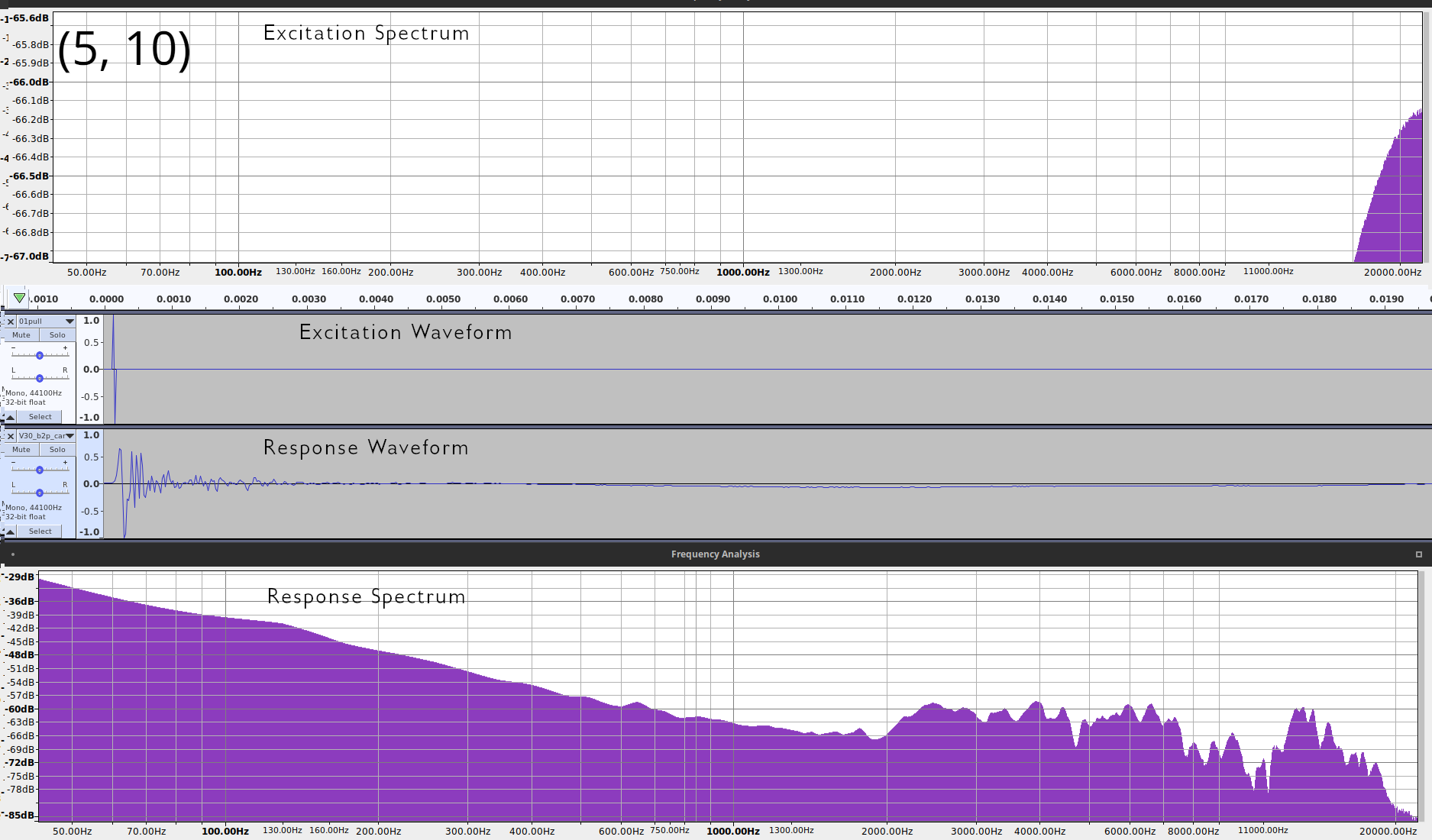Screen dimensions: 1432x840
Task: Click the pan slider on the V30_b2p_car track
Action: point(40,493)
